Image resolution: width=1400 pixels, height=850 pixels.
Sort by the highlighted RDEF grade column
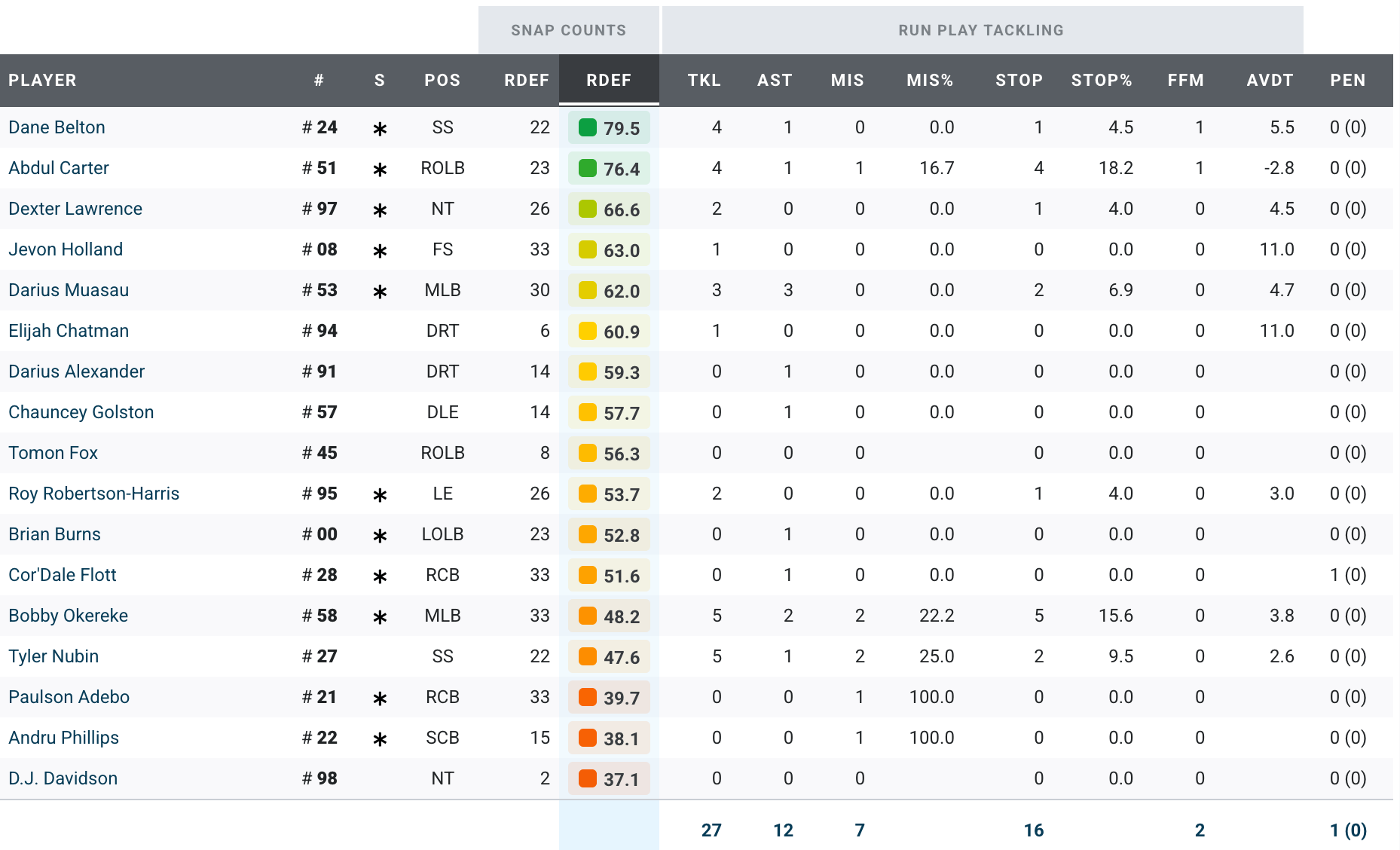pyautogui.click(x=609, y=81)
